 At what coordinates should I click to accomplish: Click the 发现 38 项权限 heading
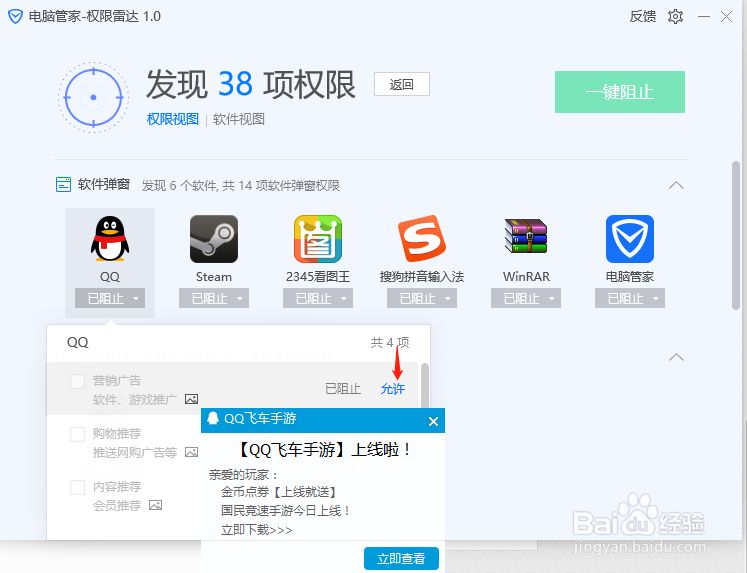(251, 84)
